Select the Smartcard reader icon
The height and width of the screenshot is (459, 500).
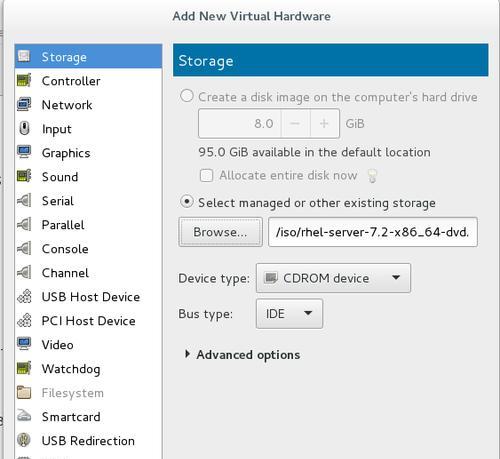pos(24,417)
